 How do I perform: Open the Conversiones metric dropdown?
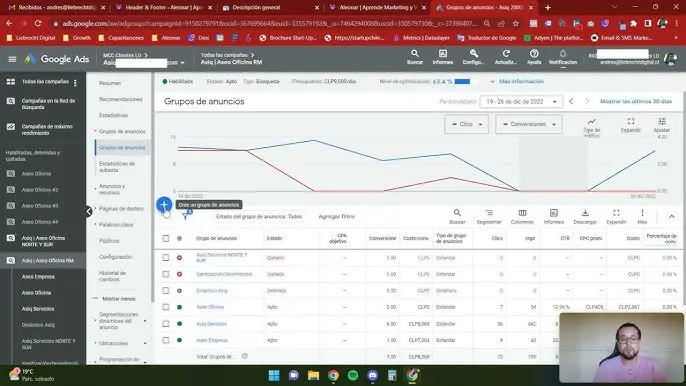(x=529, y=124)
